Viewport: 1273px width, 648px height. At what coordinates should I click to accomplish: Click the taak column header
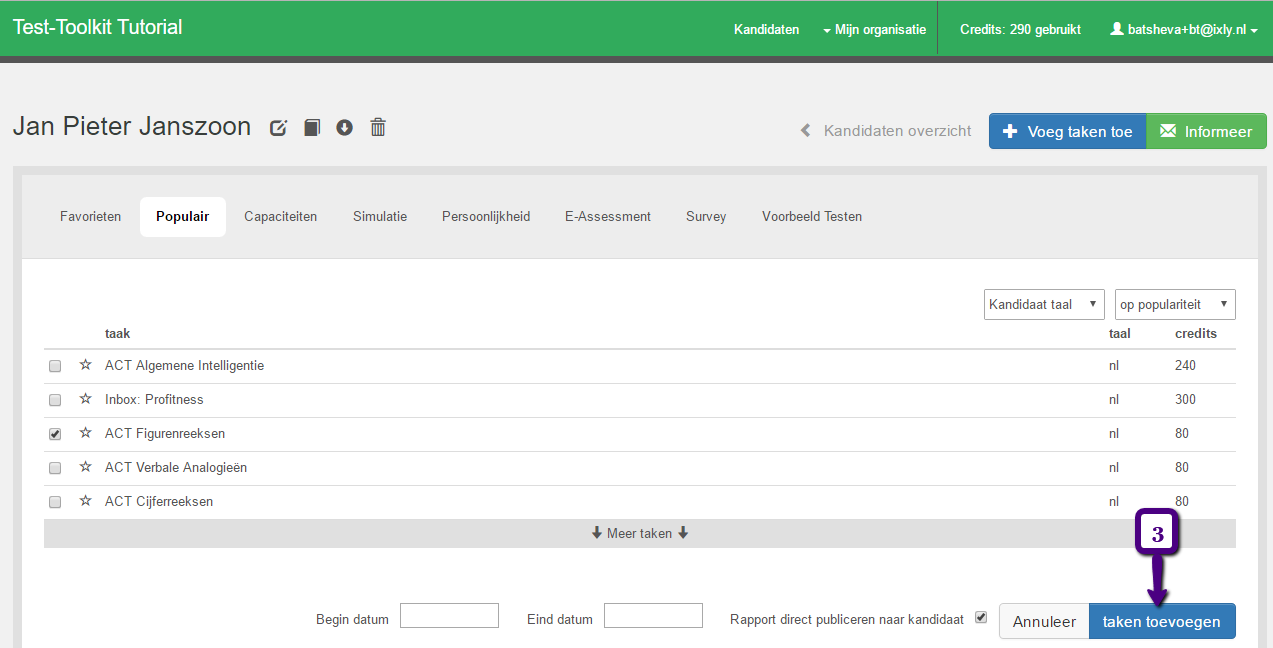click(117, 333)
